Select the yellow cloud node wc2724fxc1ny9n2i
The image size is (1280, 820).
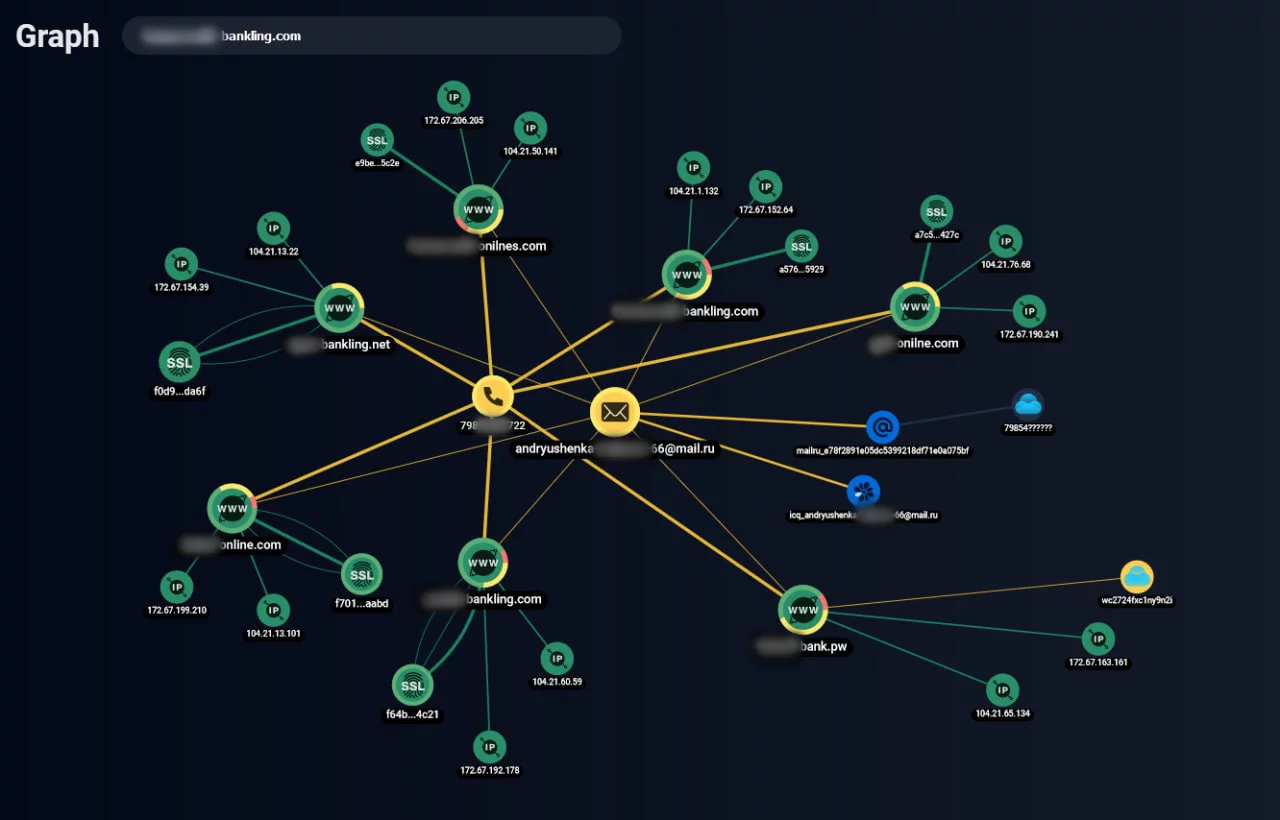coord(1137,577)
